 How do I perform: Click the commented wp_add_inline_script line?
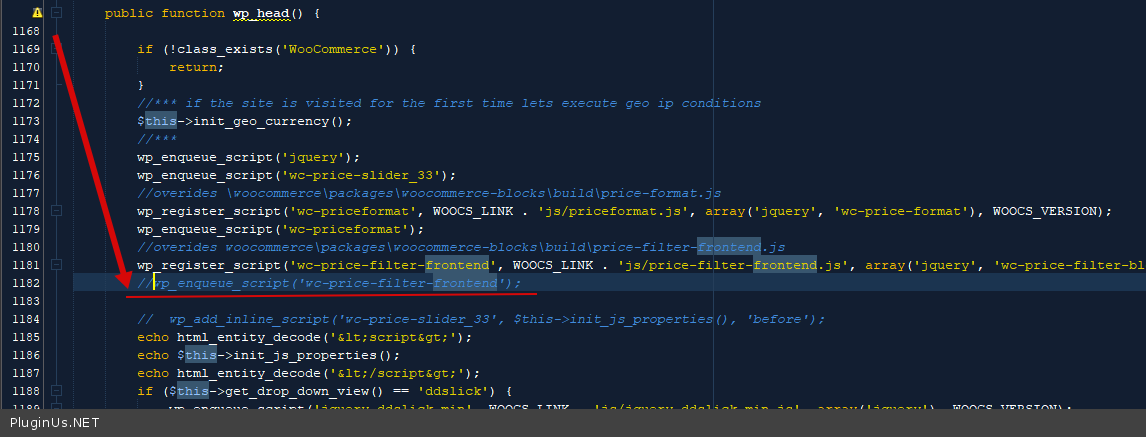(x=480, y=319)
